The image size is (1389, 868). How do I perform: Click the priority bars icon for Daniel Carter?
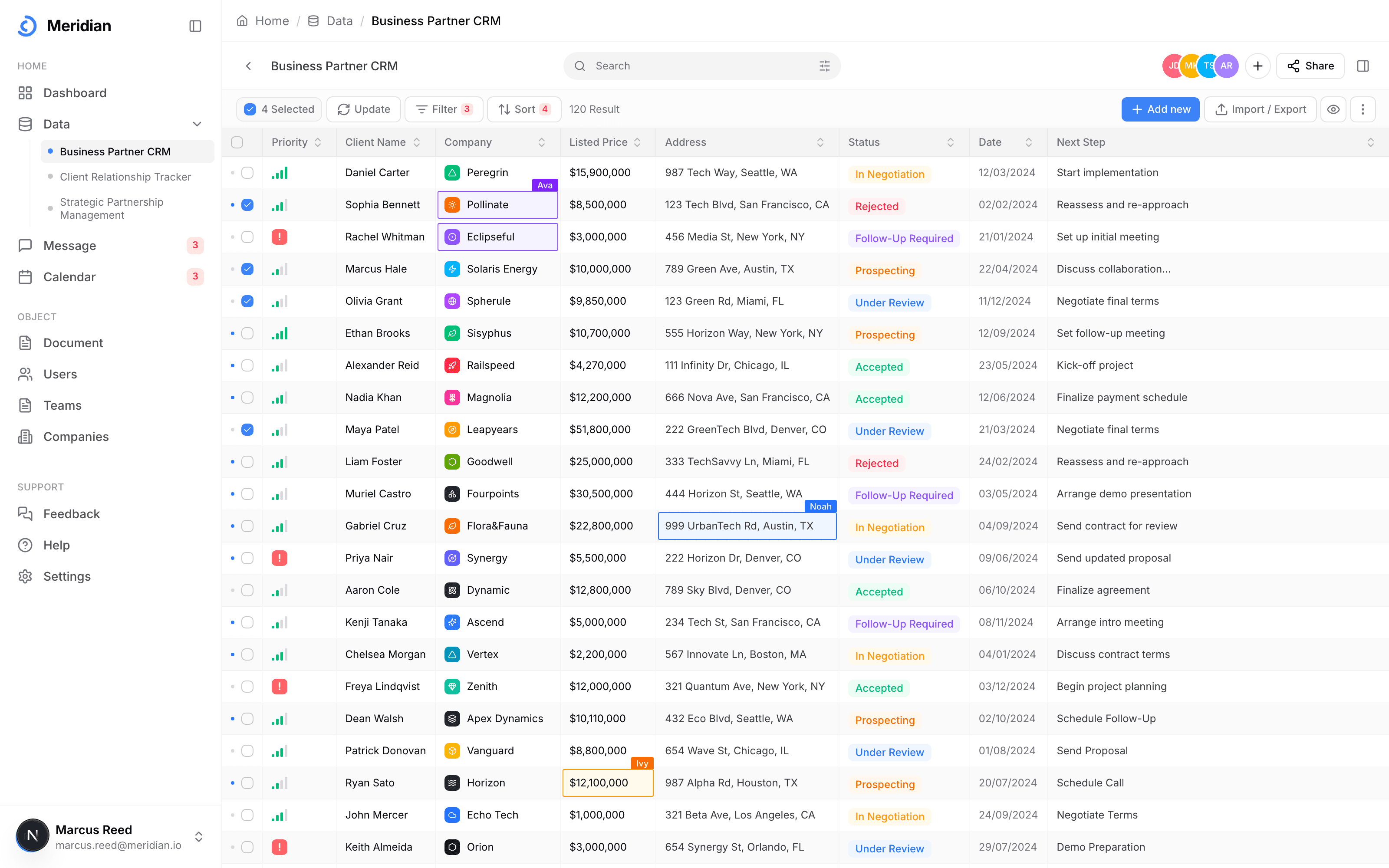[x=280, y=173]
